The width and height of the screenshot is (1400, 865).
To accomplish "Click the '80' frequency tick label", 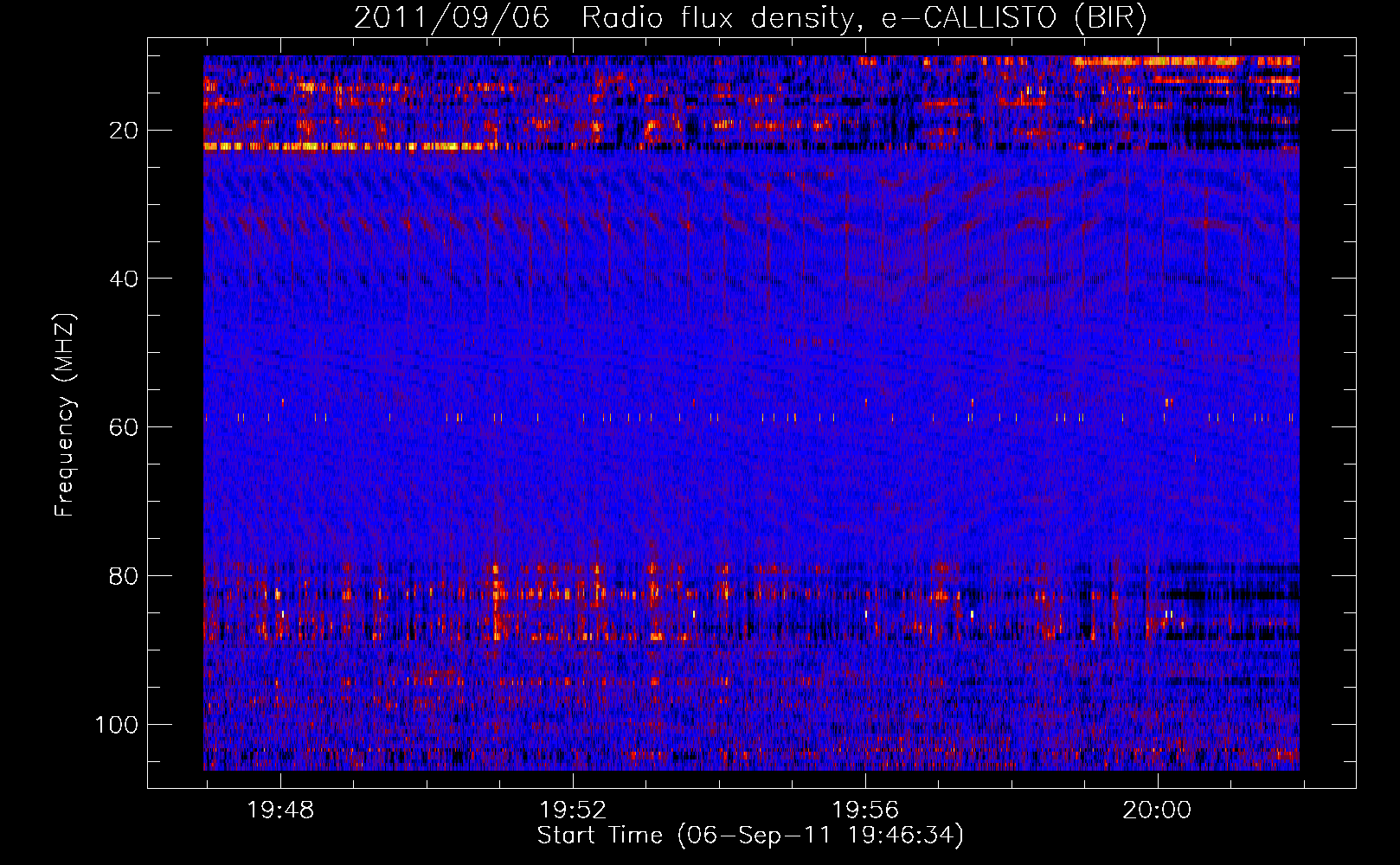I will tap(124, 577).
